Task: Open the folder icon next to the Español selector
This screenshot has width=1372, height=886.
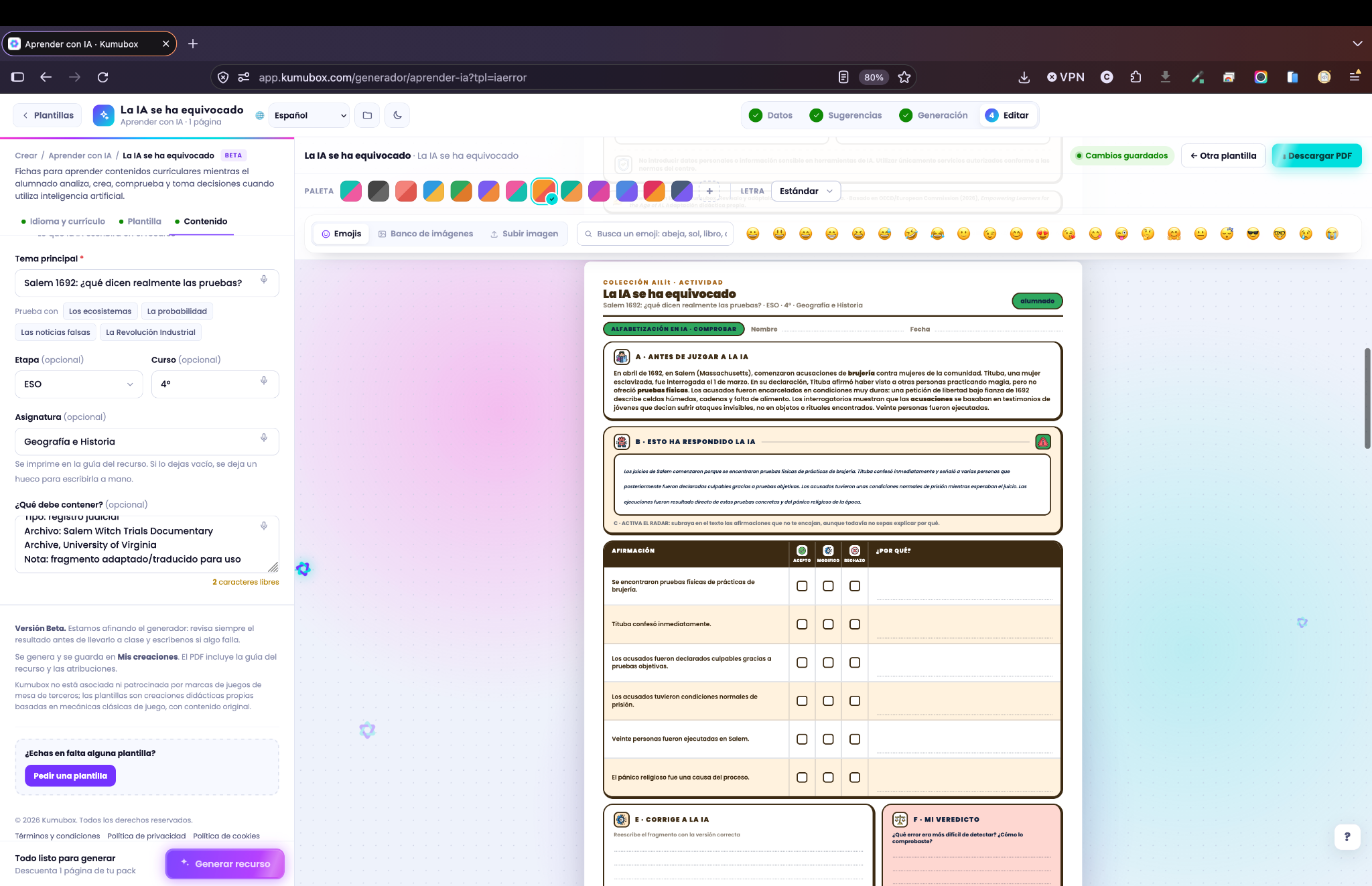Action: tap(367, 115)
